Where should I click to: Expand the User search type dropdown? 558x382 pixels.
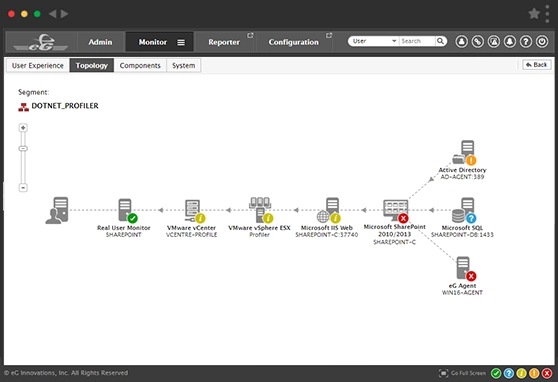[374, 41]
